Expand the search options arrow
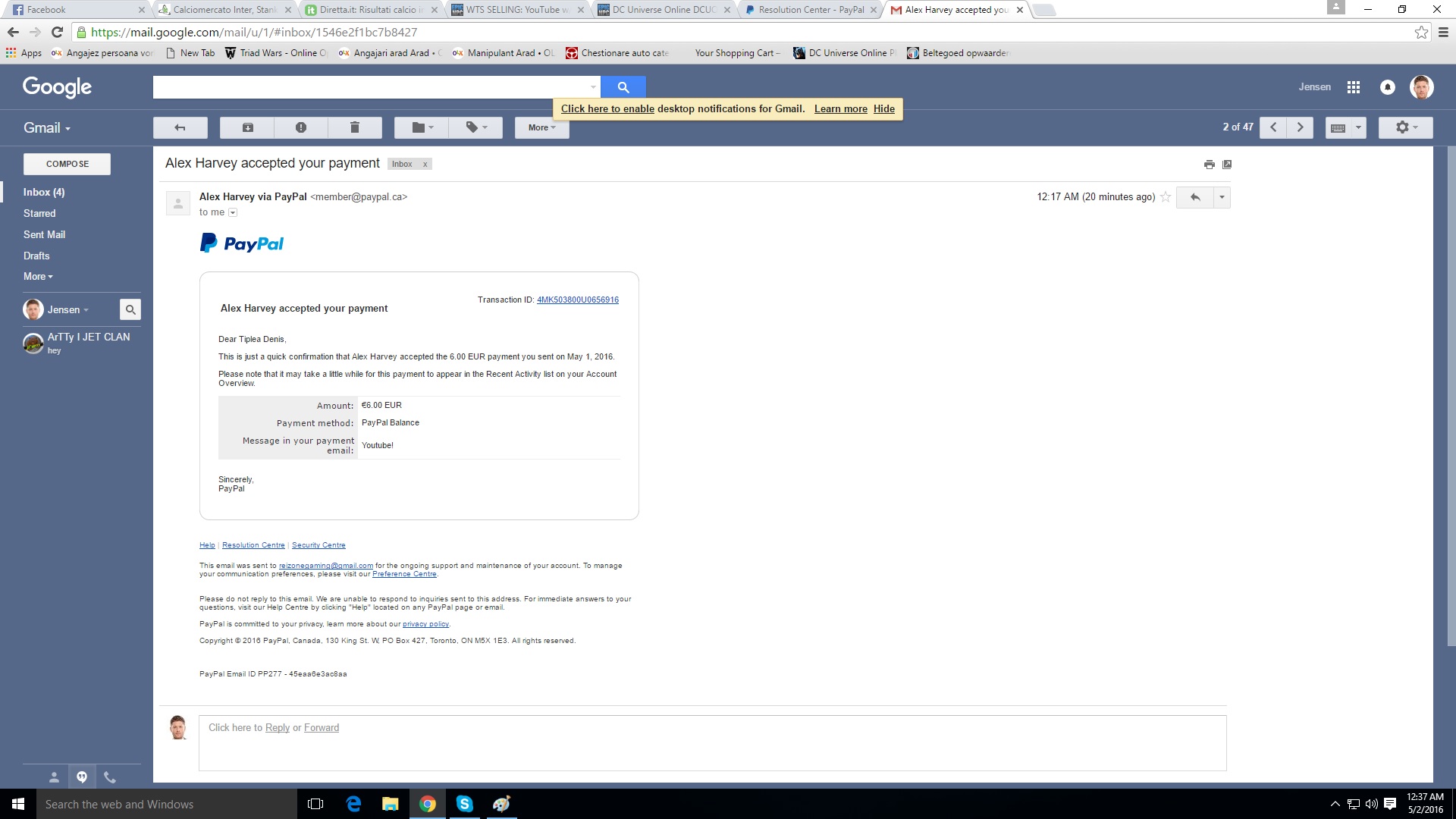The height and width of the screenshot is (819, 1456). click(593, 87)
